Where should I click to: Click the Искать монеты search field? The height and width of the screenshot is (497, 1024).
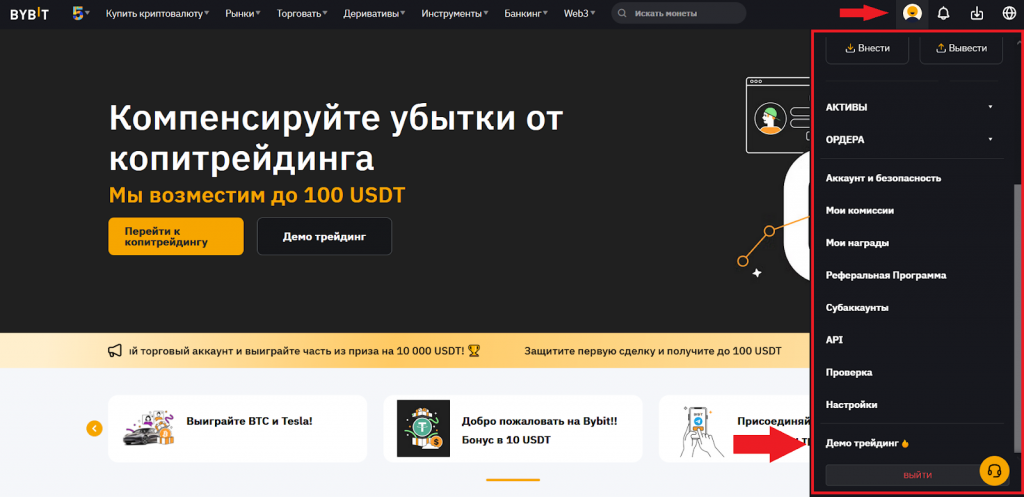click(x=679, y=13)
